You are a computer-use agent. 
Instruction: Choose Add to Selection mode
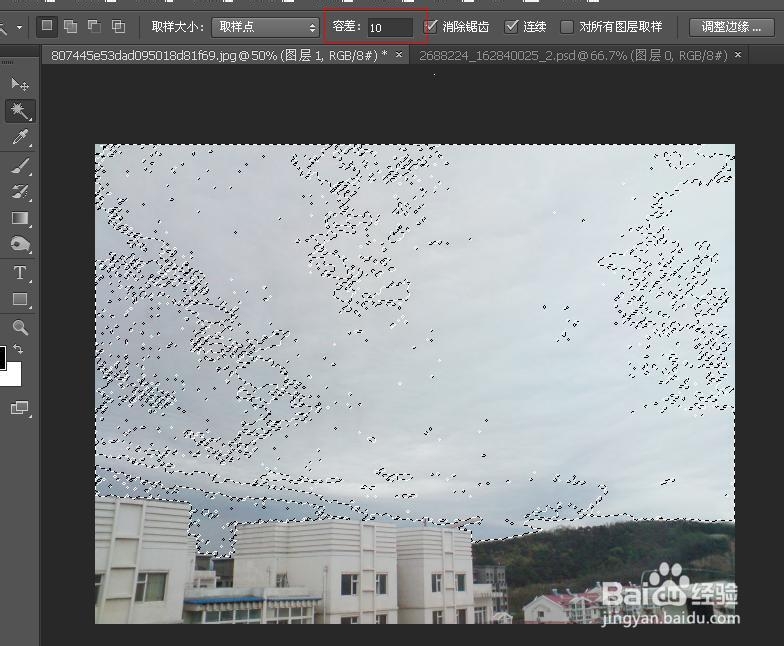pos(71,26)
